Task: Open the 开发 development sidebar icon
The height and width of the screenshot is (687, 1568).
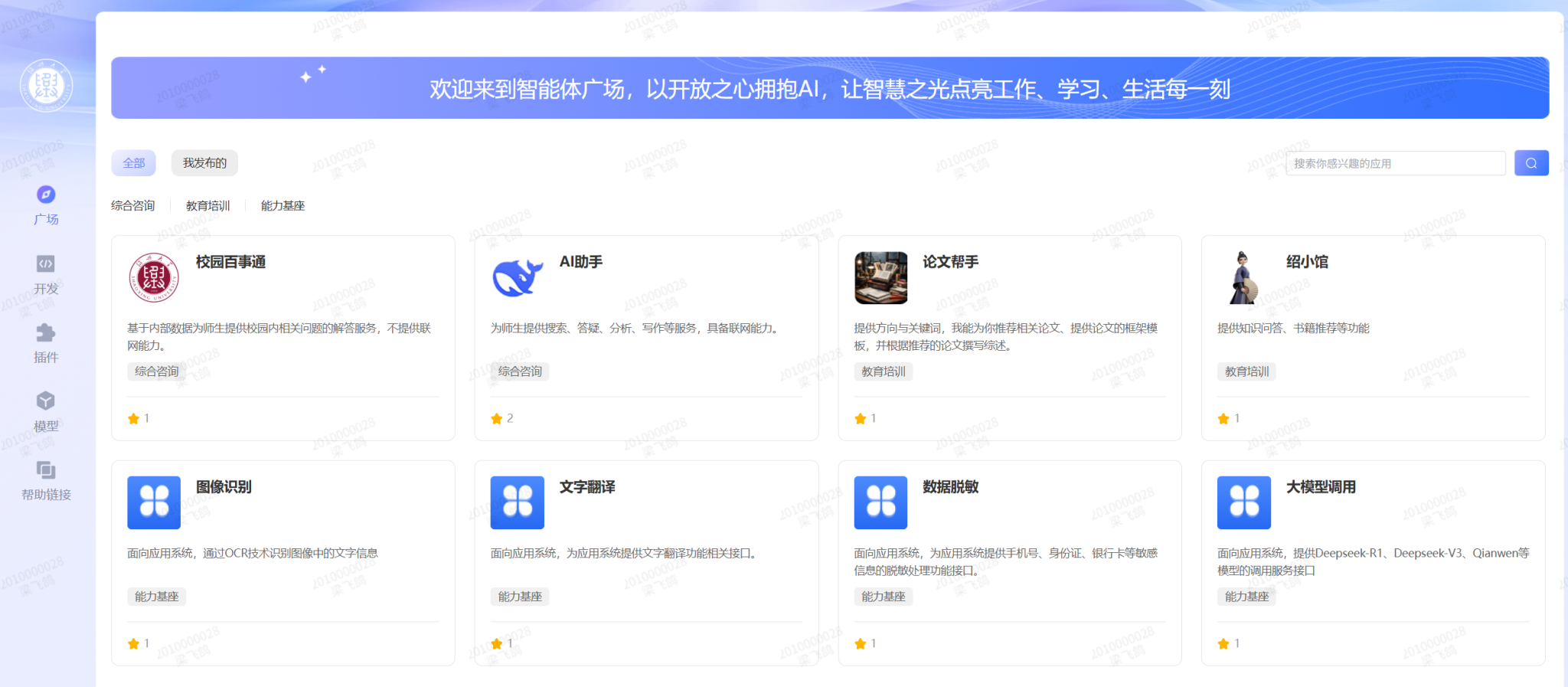Action: (x=46, y=264)
